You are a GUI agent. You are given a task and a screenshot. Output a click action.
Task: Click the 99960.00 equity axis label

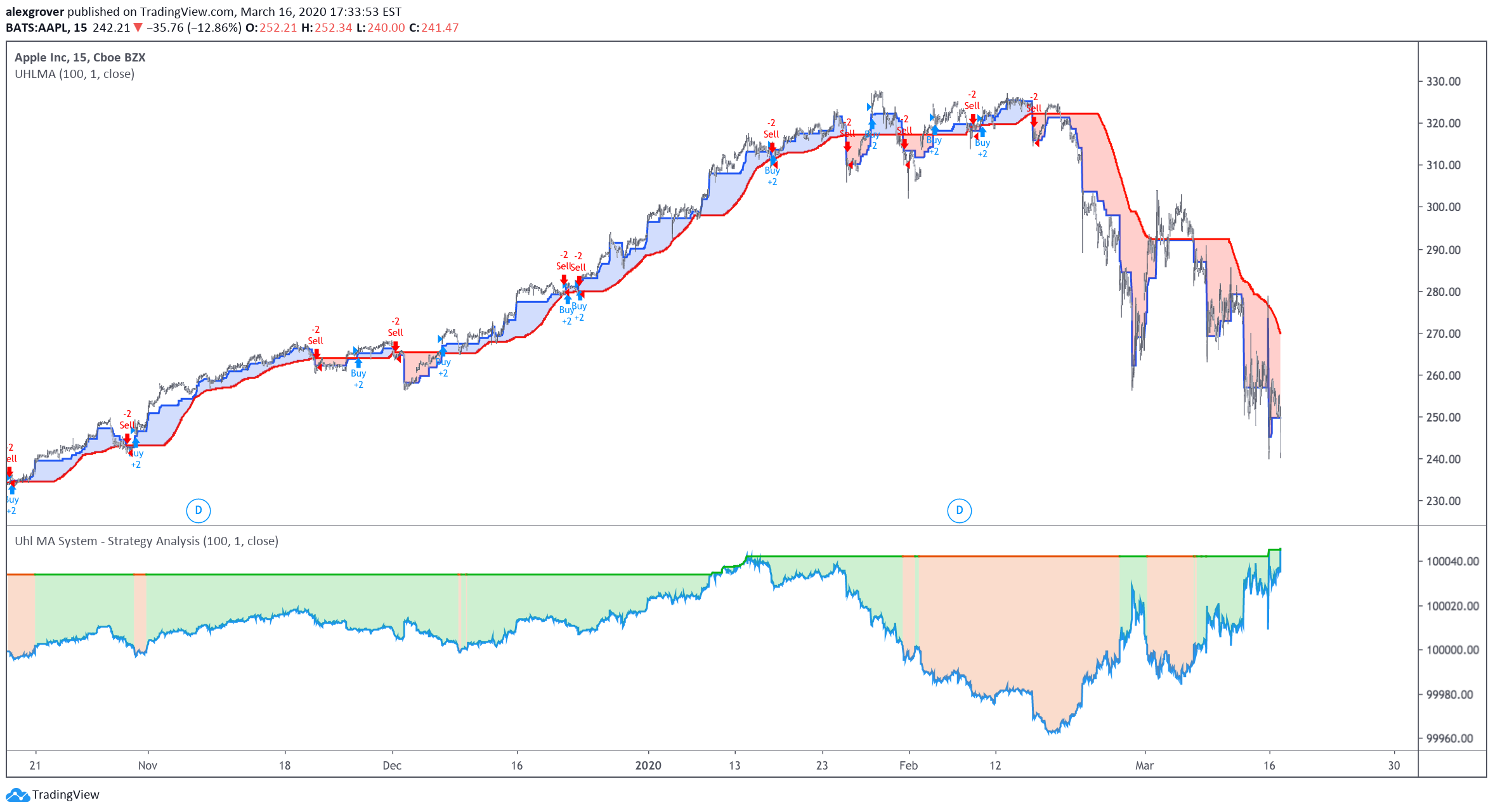(1450, 738)
